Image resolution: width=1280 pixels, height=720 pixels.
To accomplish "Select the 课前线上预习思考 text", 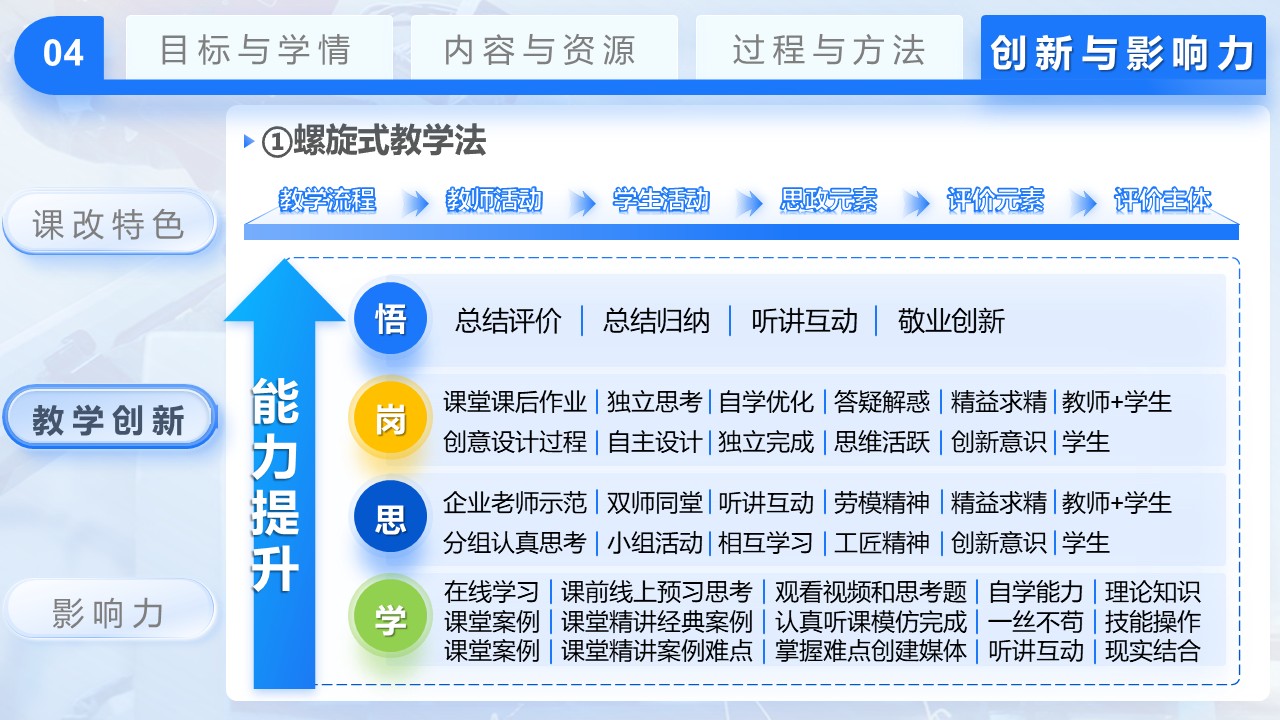I will click(x=657, y=592).
